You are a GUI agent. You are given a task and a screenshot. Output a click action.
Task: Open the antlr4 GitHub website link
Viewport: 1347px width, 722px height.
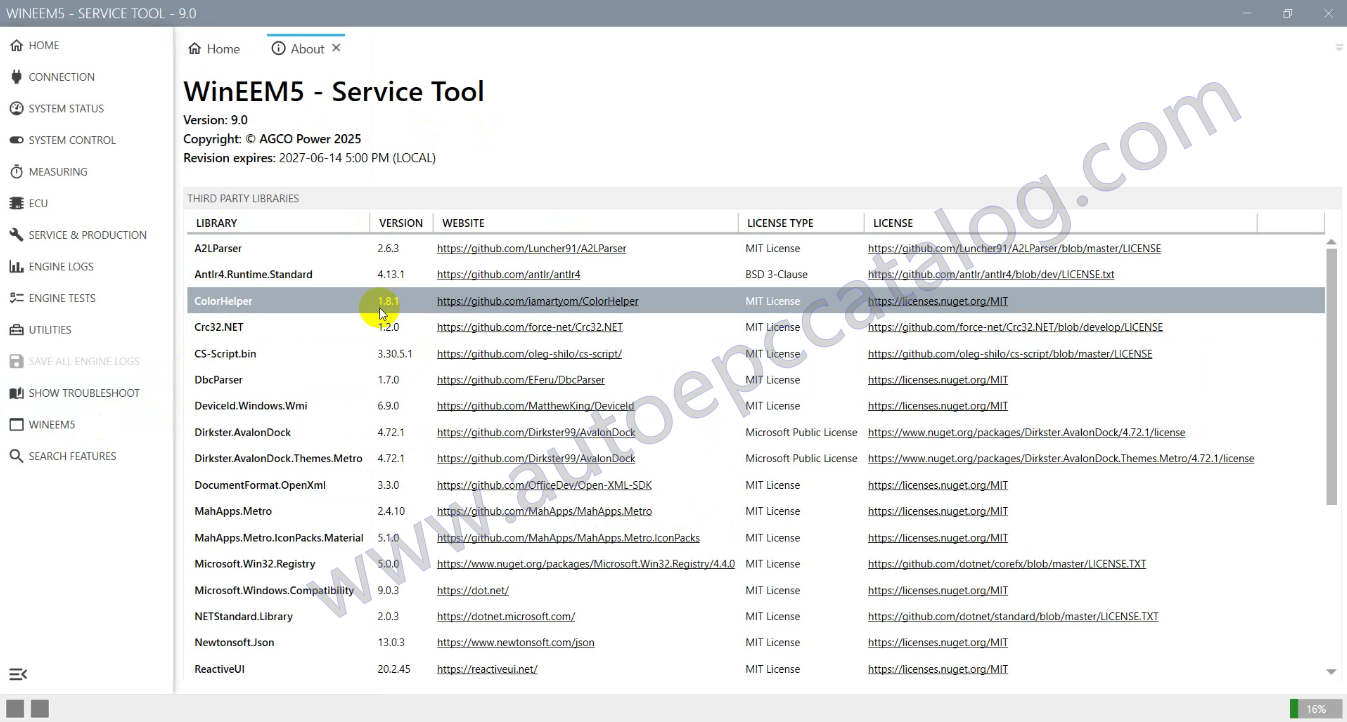tap(508, 274)
